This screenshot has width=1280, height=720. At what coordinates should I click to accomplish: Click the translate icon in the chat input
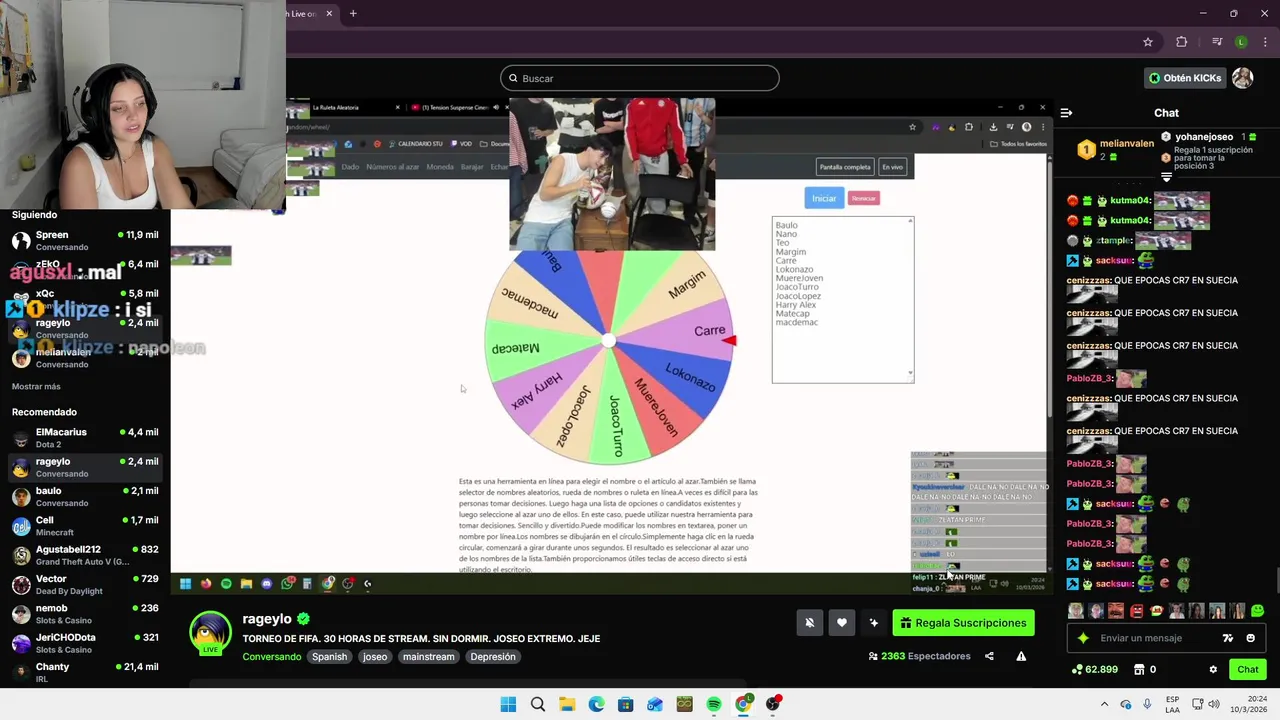point(1228,638)
